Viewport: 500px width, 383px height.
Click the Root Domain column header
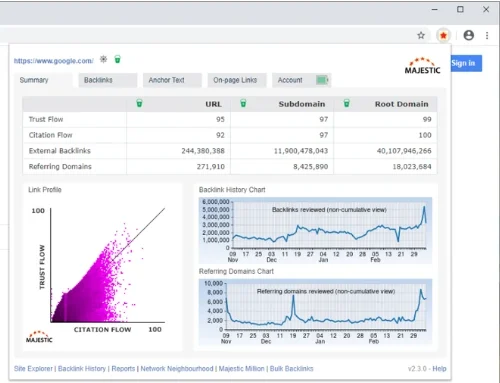(402, 104)
